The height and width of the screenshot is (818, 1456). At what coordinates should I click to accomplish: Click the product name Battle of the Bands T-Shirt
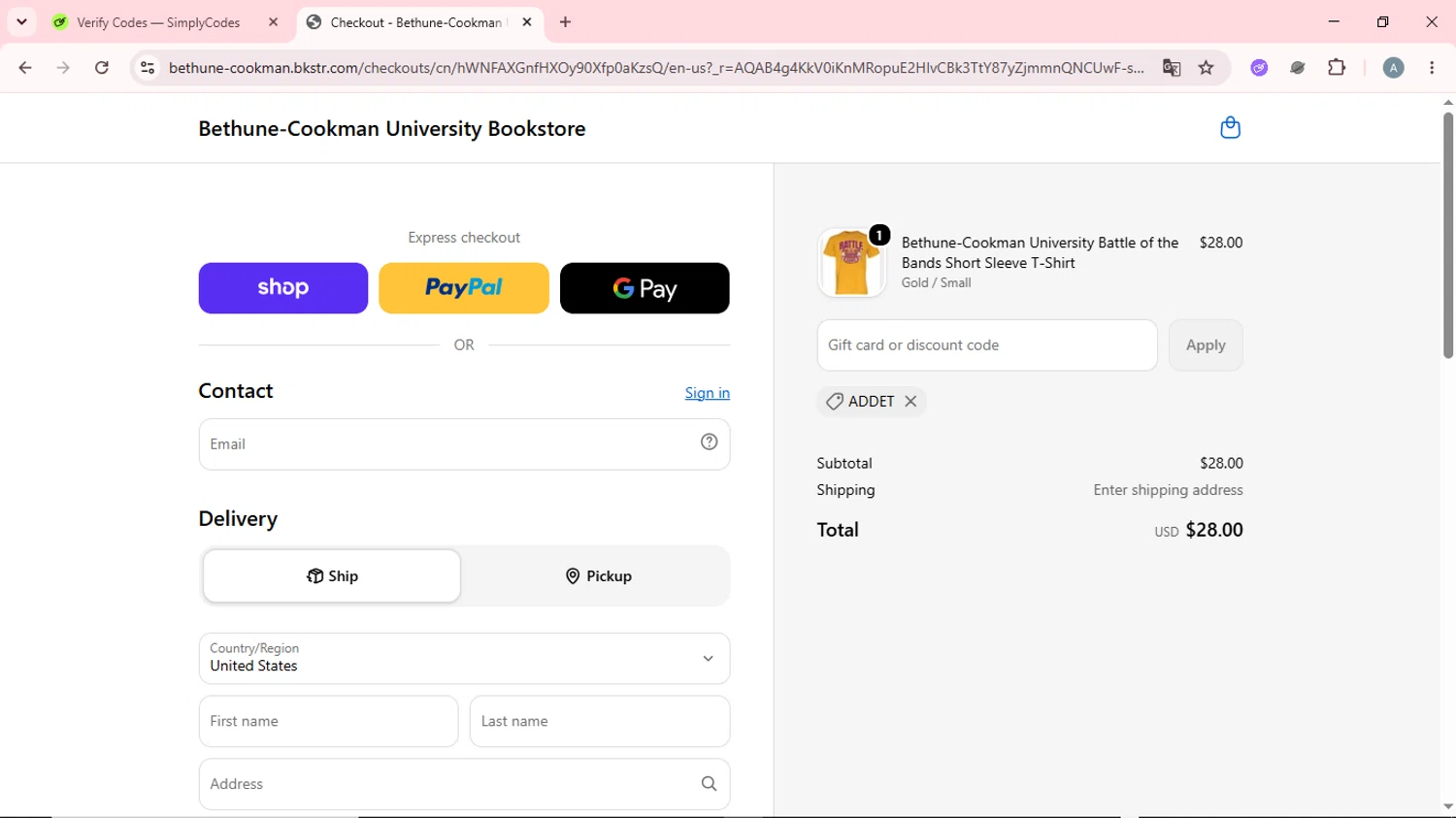click(1040, 252)
